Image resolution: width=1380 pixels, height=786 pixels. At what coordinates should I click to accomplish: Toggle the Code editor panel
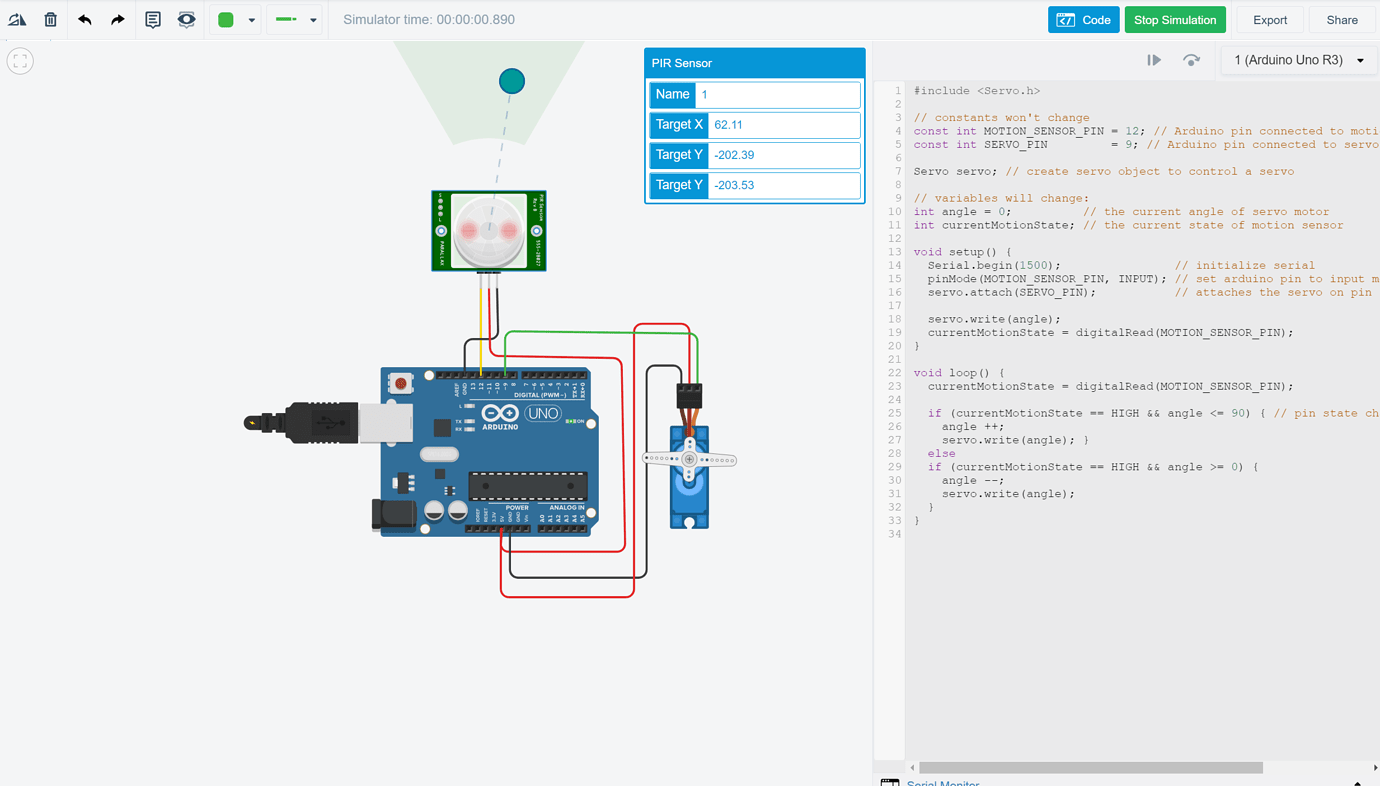(1083, 20)
